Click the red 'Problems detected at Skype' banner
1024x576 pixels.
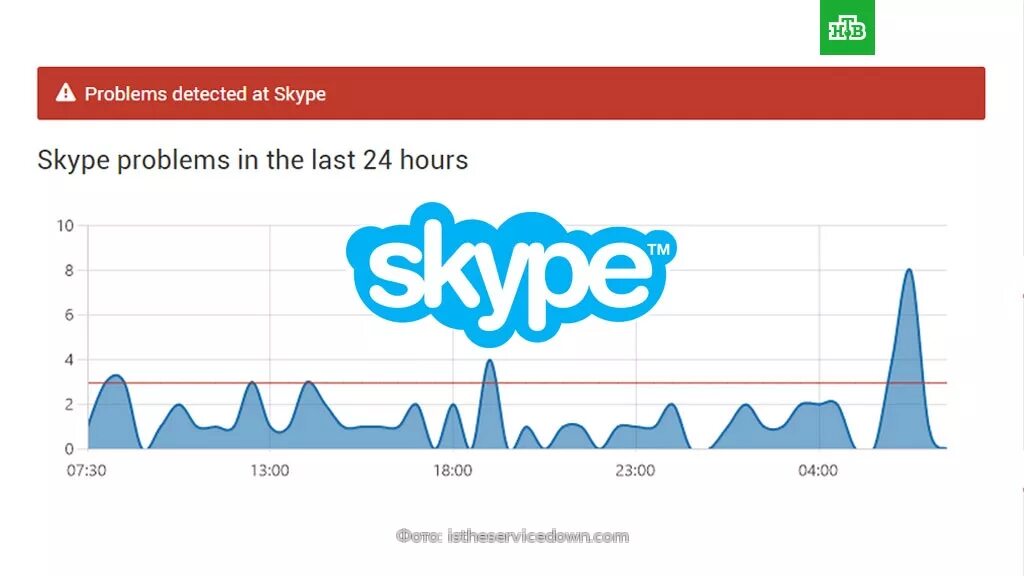(511, 93)
